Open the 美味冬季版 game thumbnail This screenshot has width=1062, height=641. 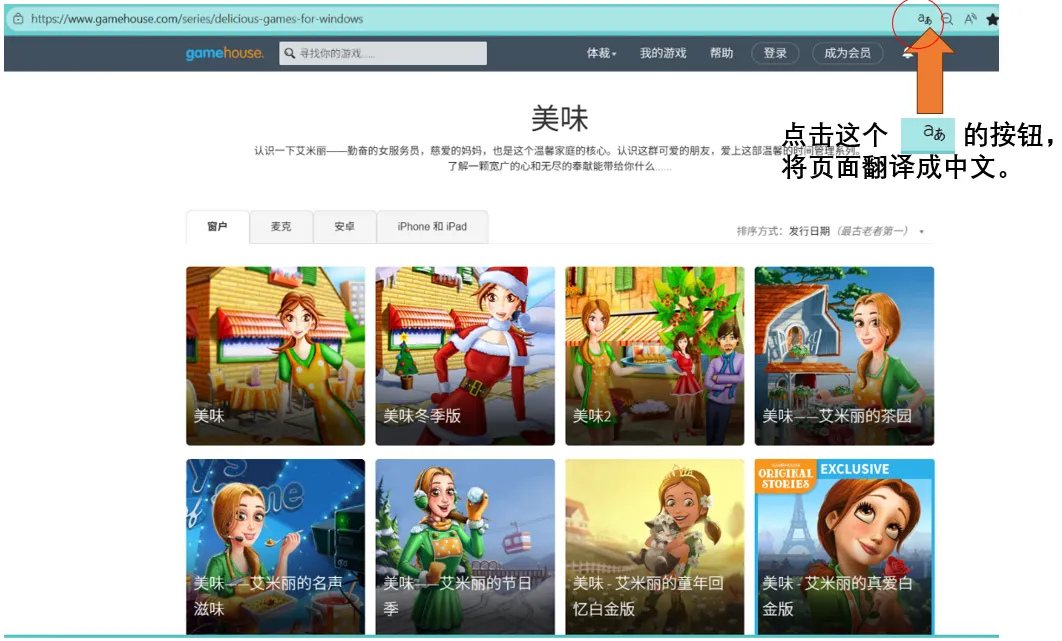click(x=465, y=356)
